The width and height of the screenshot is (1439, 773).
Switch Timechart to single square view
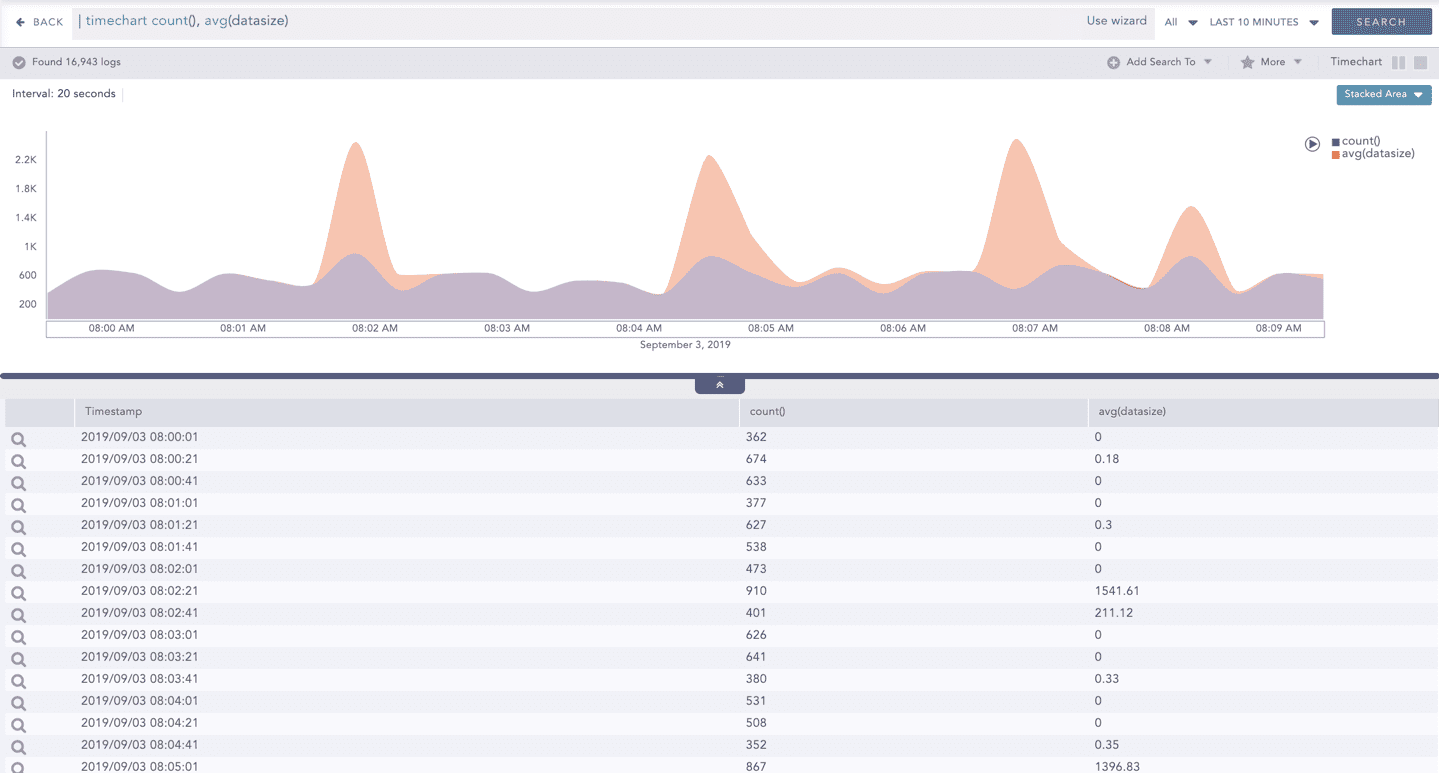click(1420, 62)
